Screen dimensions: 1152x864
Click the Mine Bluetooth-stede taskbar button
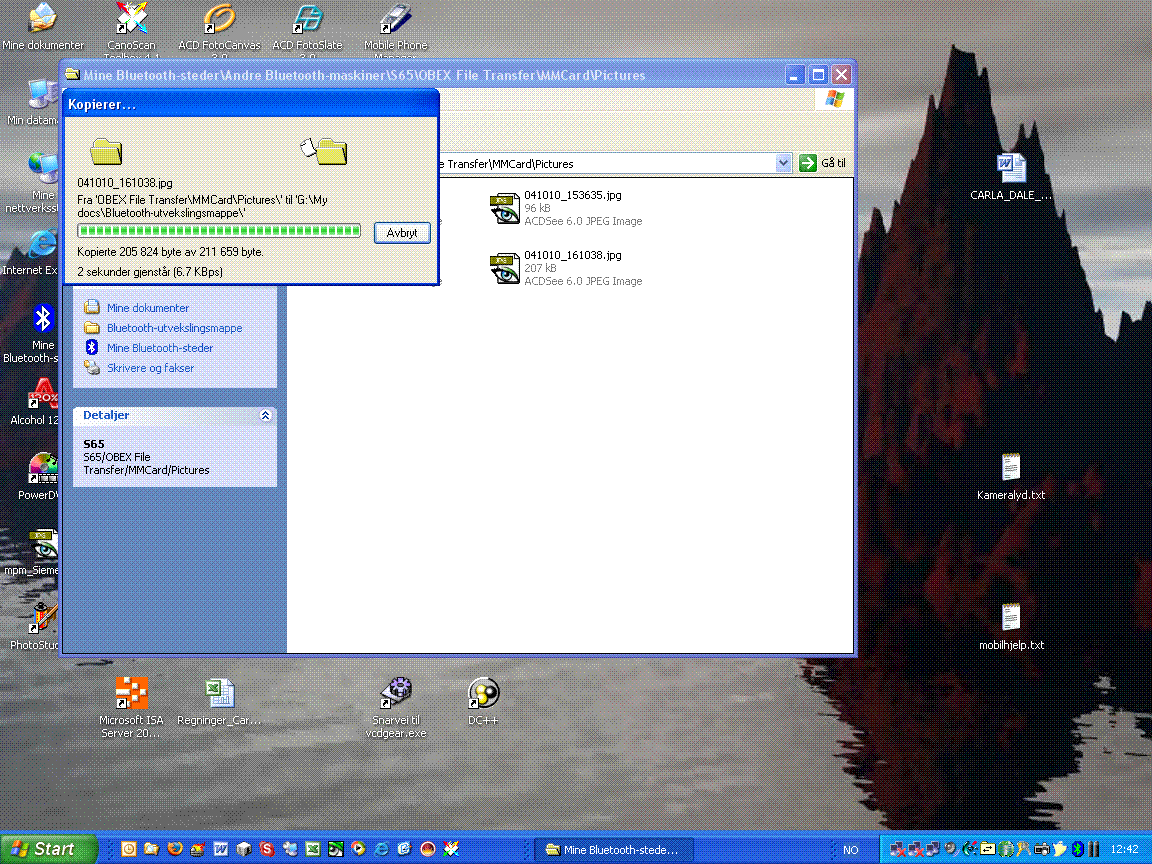(613, 849)
